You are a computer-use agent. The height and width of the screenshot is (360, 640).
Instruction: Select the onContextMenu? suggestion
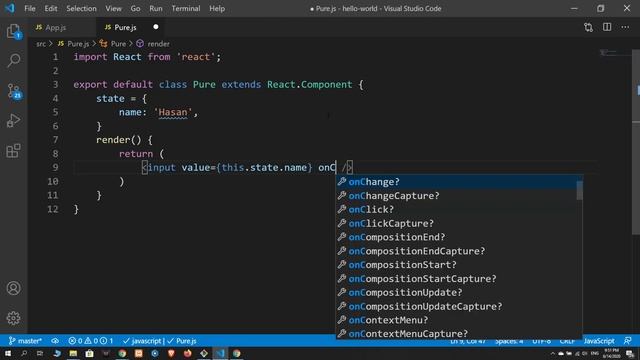[456, 320]
